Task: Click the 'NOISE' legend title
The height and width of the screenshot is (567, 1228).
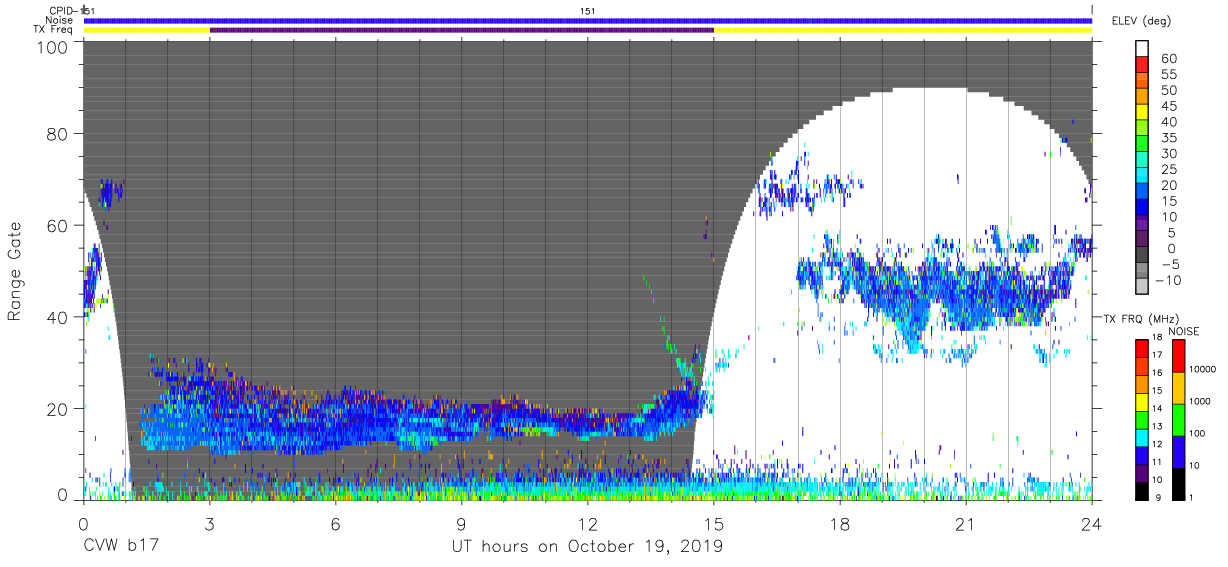Action: click(x=1185, y=331)
